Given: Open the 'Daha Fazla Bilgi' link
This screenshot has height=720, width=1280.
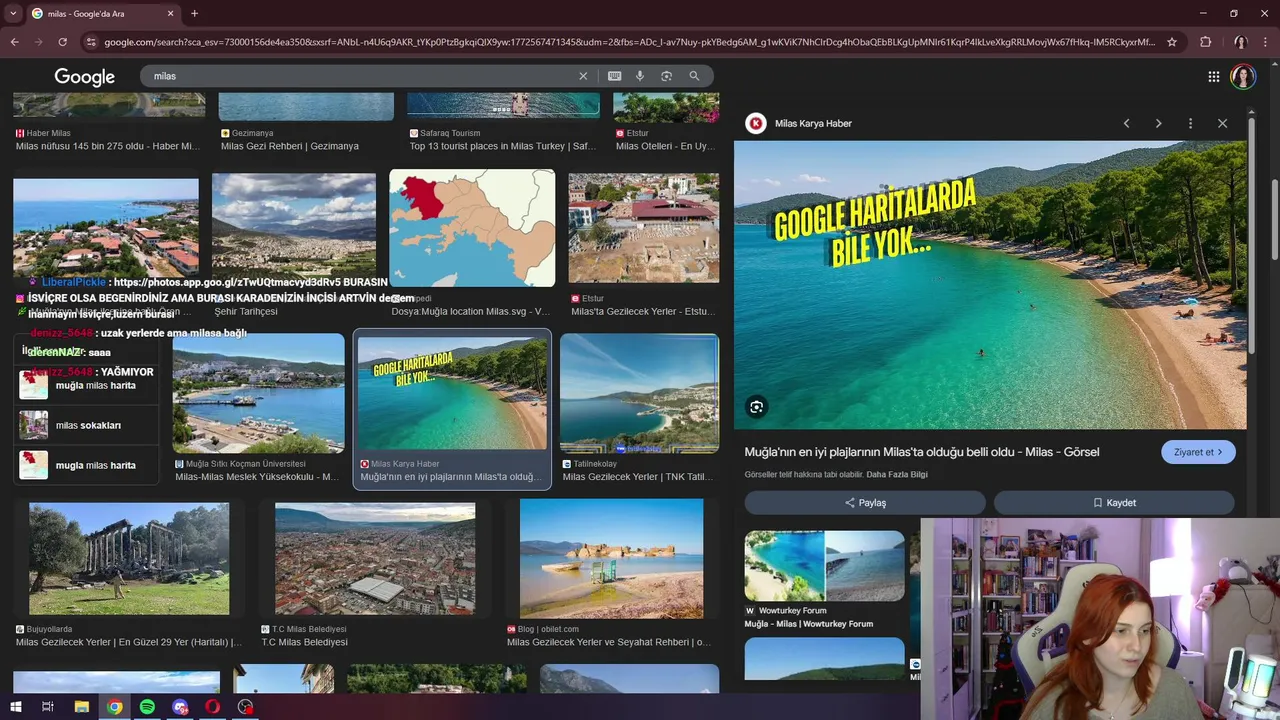Looking at the screenshot, I should [x=897, y=474].
